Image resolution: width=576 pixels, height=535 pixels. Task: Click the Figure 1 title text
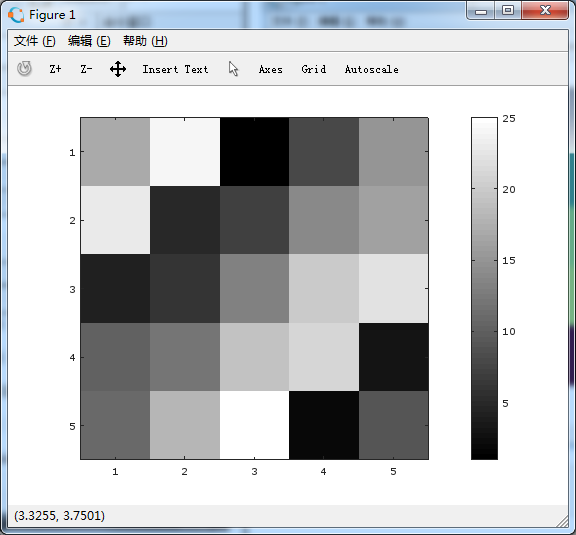(52, 15)
